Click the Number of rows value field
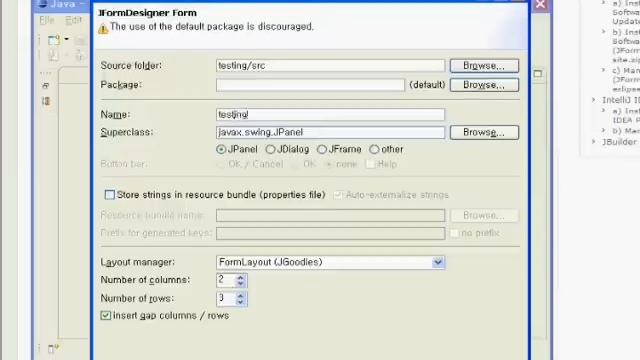The height and width of the screenshot is (360, 640). pos(226,298)
